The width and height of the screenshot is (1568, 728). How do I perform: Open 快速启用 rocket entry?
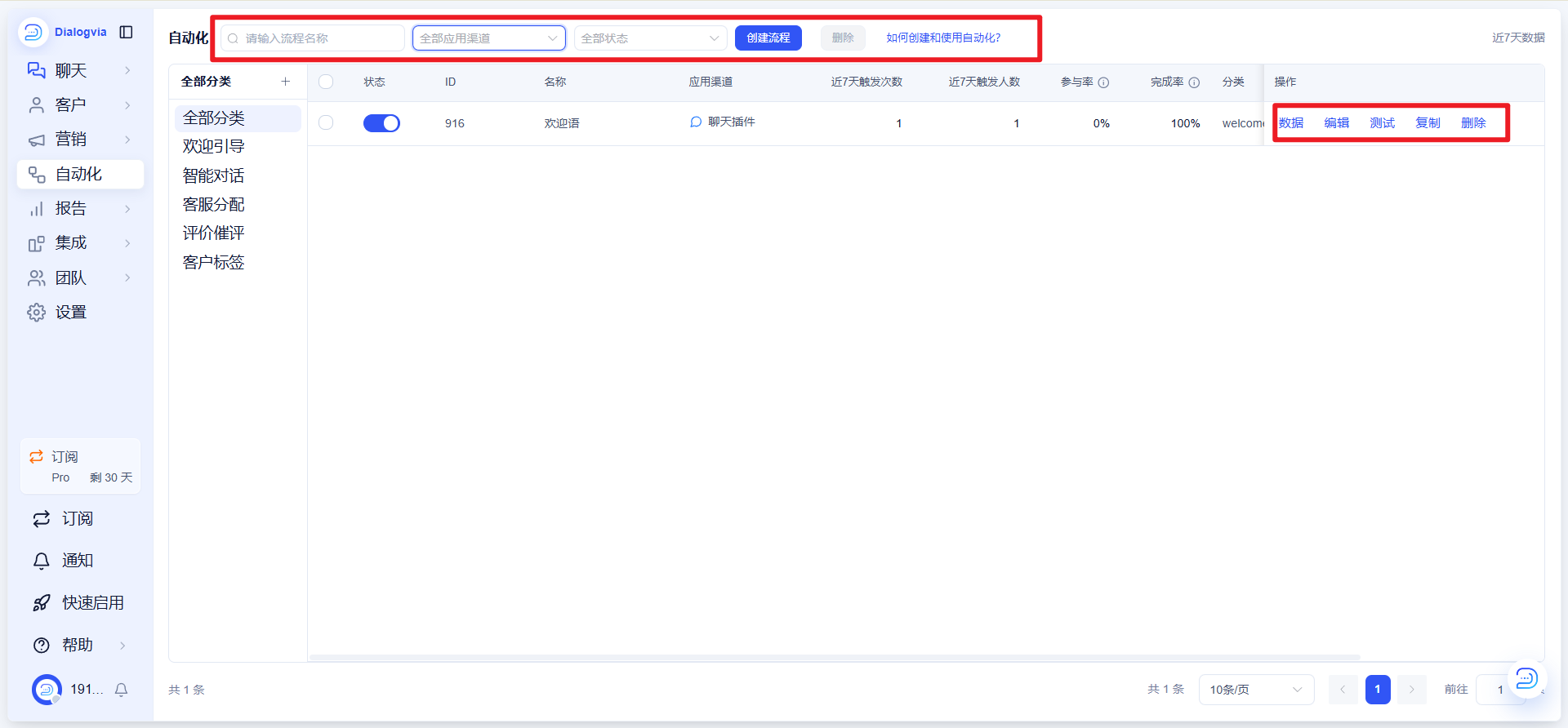80,602
